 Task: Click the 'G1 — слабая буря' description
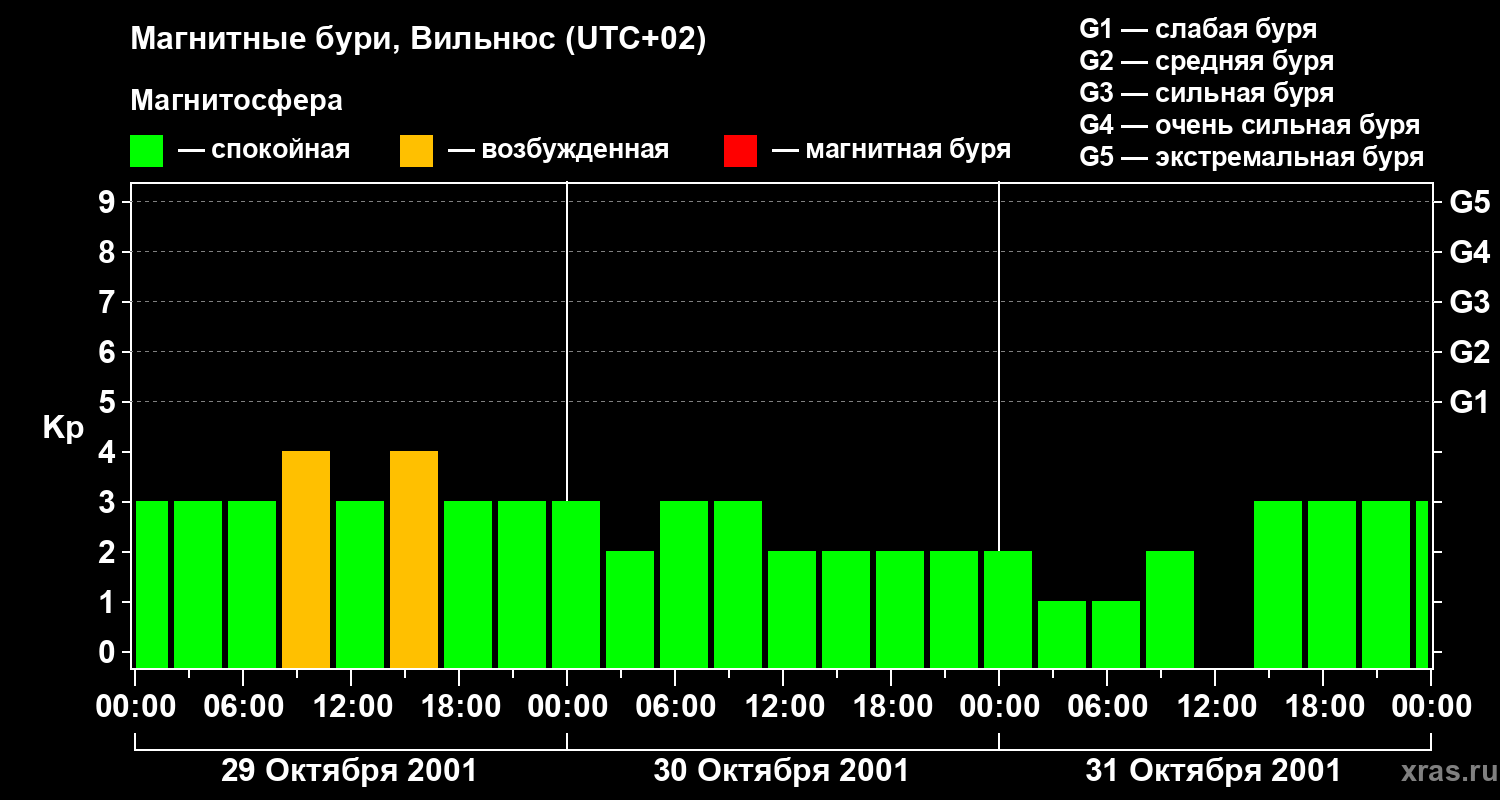pyautogui.click(x=1198, y=29)
